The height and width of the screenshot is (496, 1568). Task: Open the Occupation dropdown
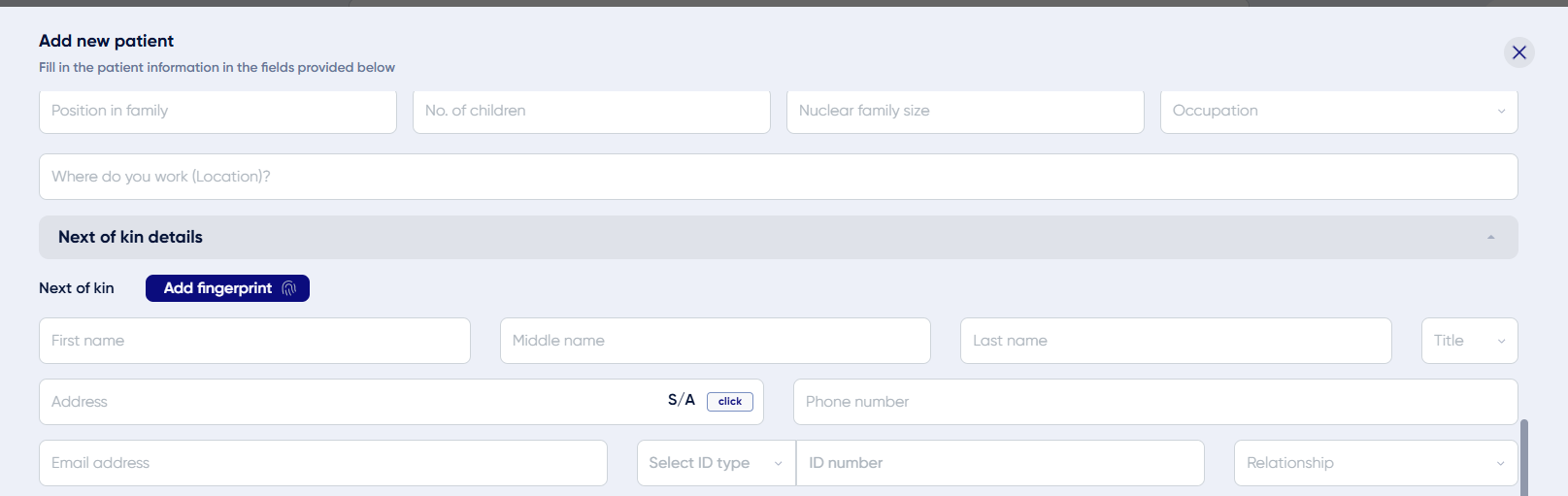tap(1338, 112)
